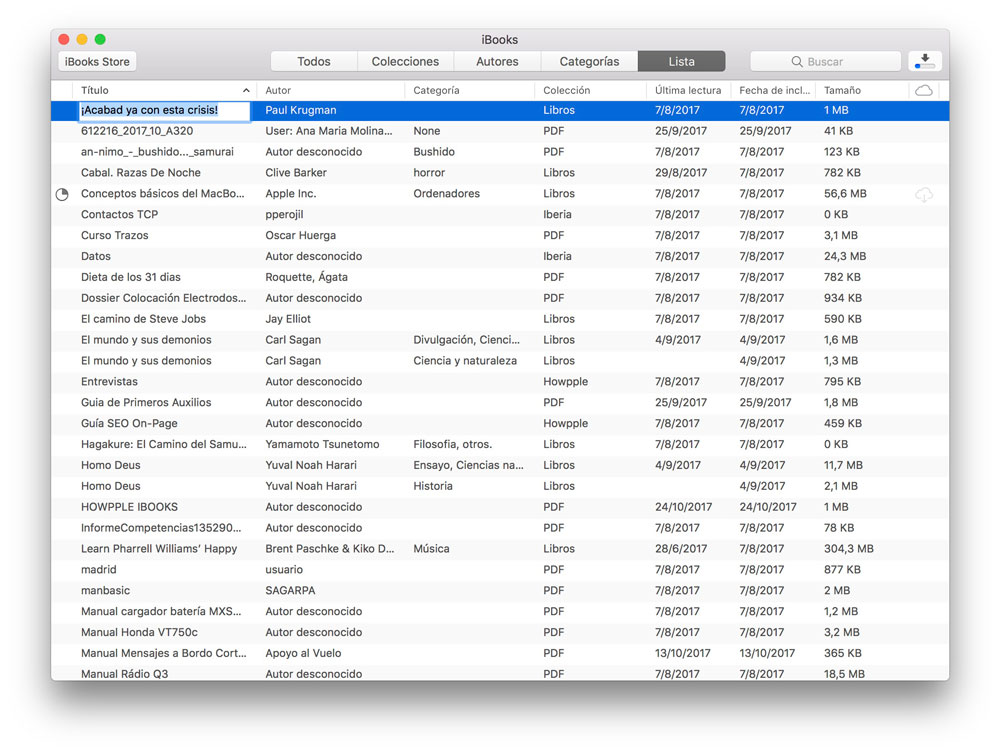Switch to the Todos tab
Screen dimensions: 1000x753
pos(314,62)
